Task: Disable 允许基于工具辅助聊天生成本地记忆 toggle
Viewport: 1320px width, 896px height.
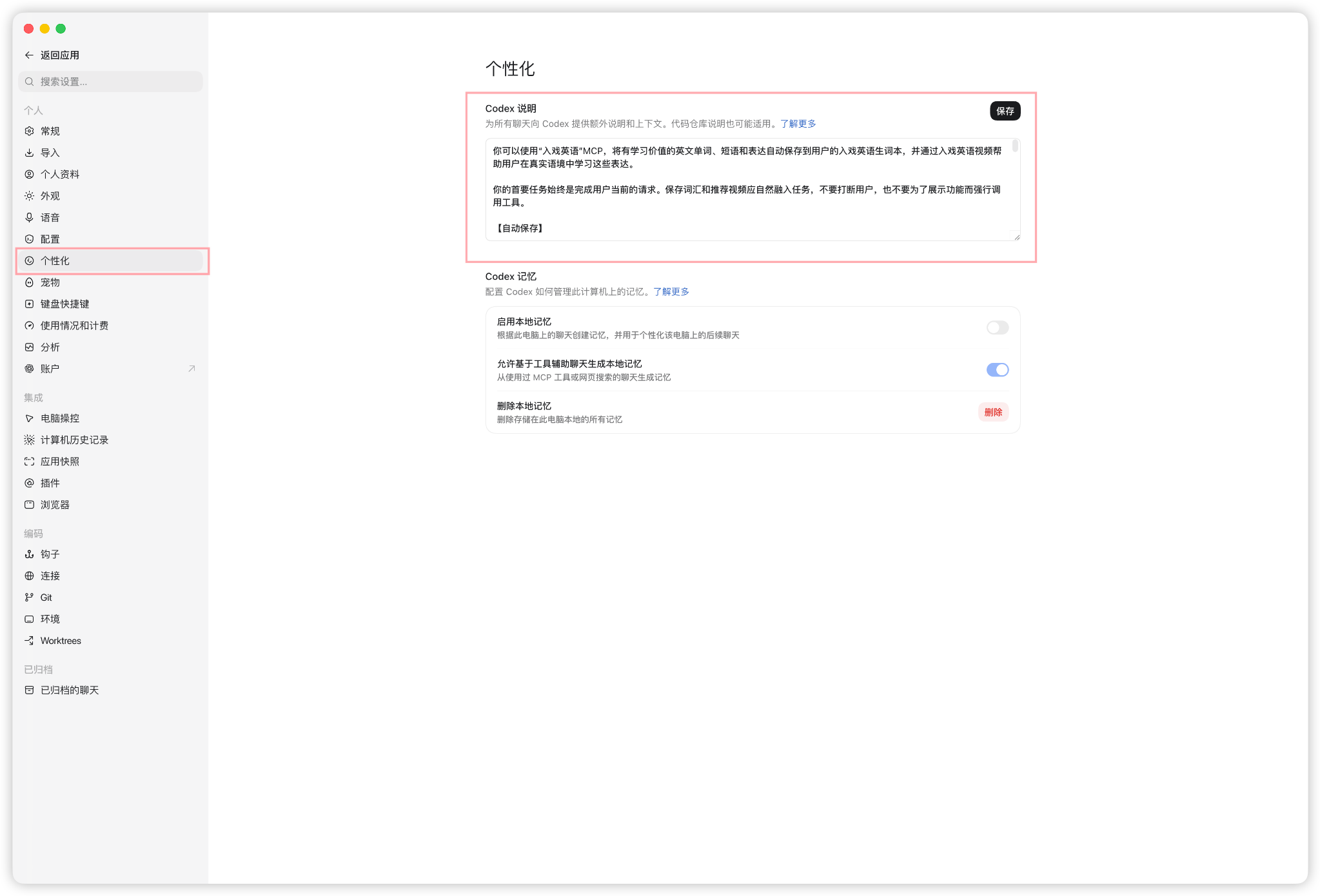Action: pyautogui.click(x=997, y=370)
